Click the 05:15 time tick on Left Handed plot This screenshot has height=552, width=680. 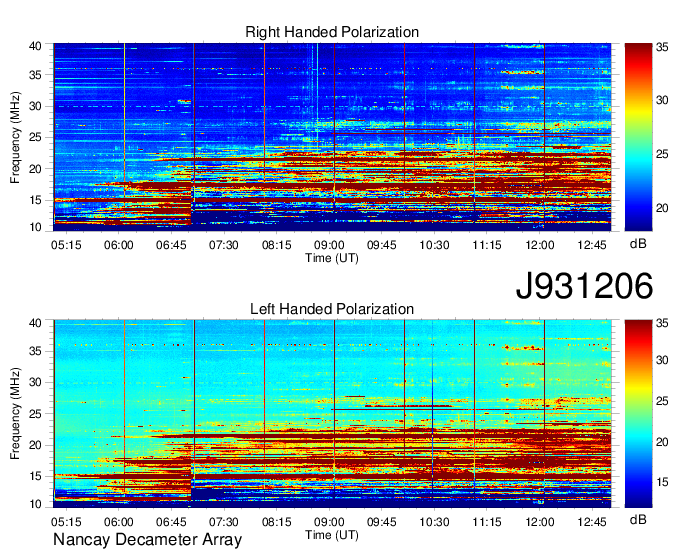[x=66, y=522]
